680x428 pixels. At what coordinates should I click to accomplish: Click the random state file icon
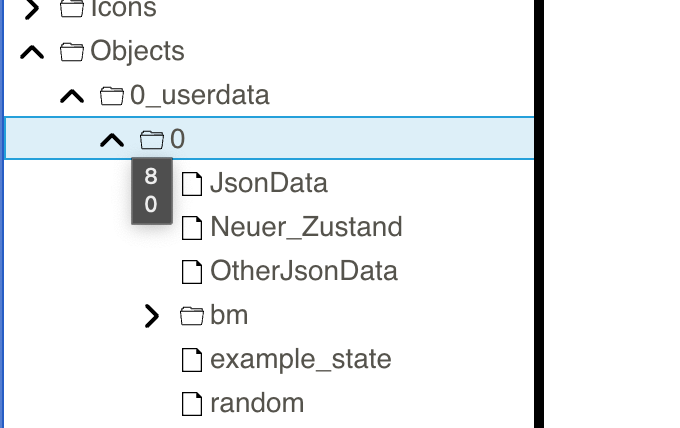[191, 404]
